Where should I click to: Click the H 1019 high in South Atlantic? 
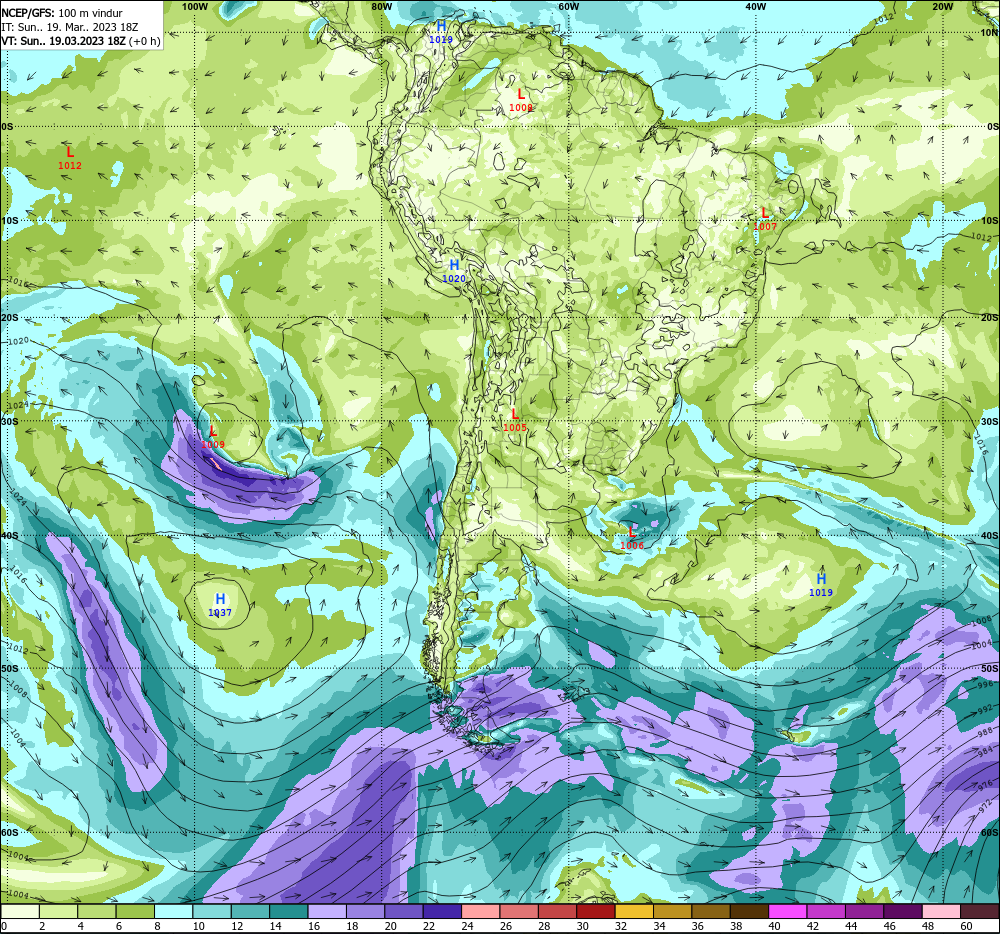[821, 585]
